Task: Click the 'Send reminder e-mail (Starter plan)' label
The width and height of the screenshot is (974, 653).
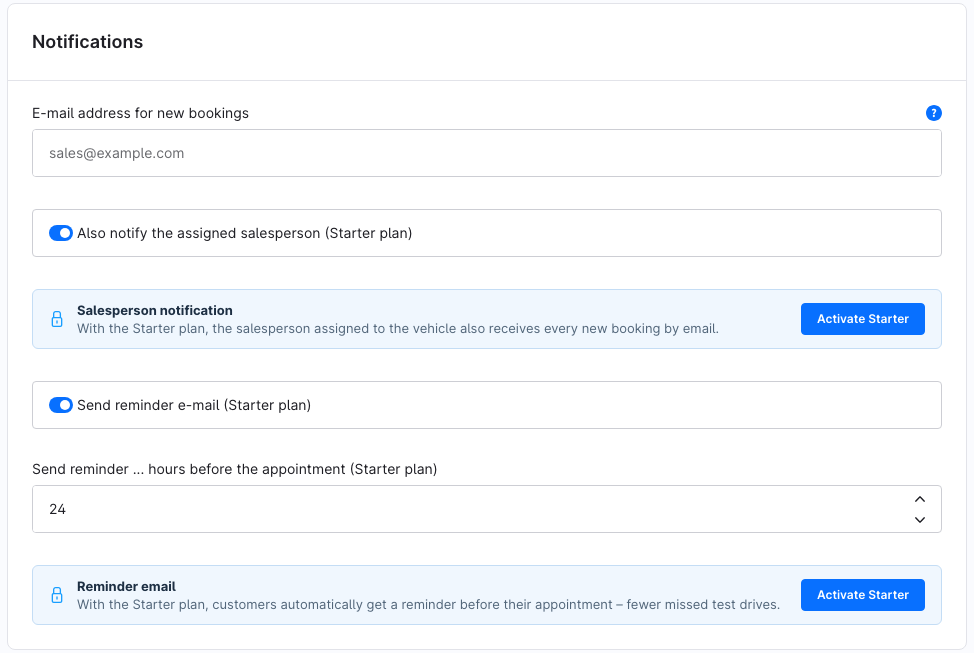Action: coord(194,405)
